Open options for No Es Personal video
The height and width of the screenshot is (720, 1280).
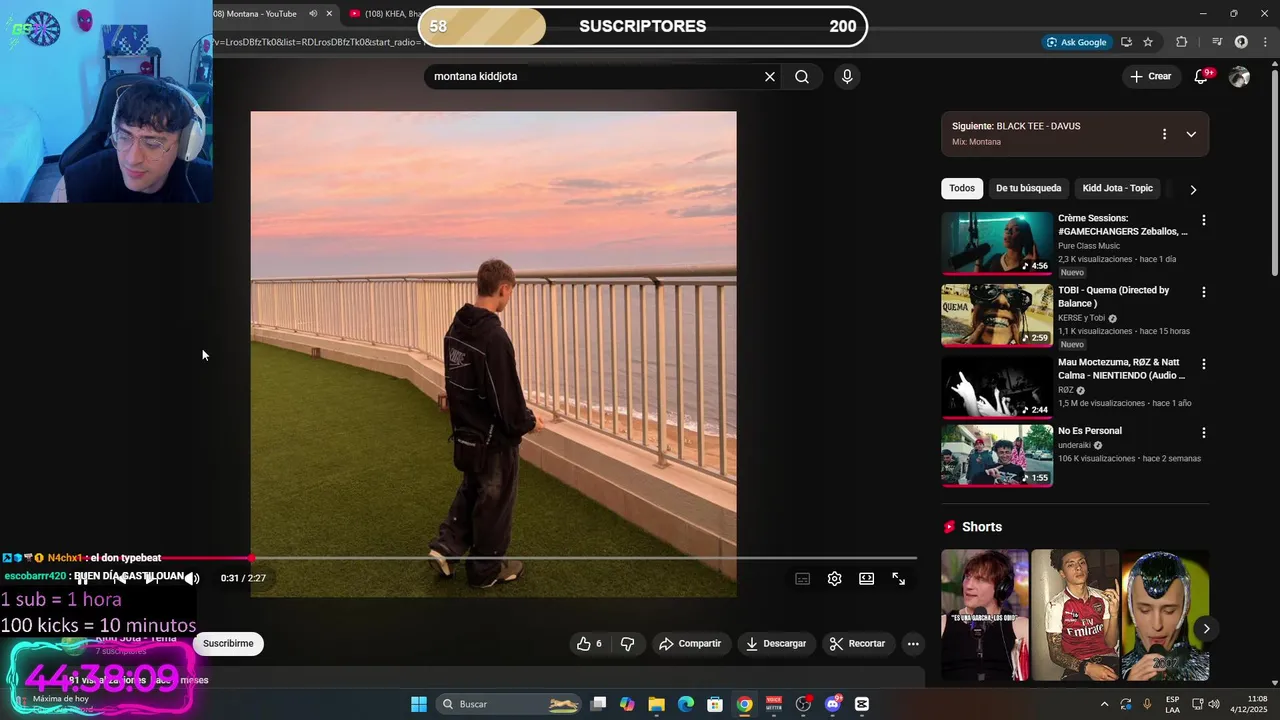pos(1204,433)
